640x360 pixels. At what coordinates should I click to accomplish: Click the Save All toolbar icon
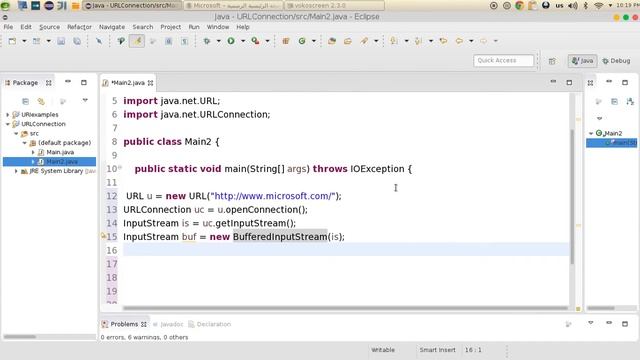[77, 41]
